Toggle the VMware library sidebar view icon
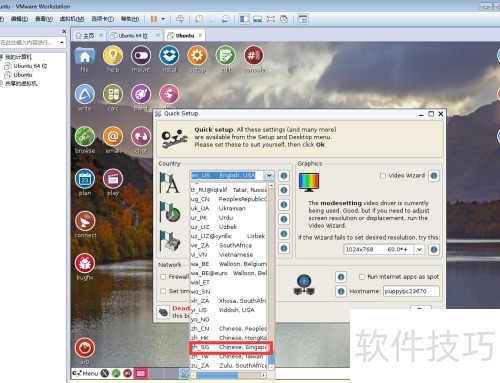The width and height of the screenshot is (500, 383). pyautogui.click(x=244, y=19)
